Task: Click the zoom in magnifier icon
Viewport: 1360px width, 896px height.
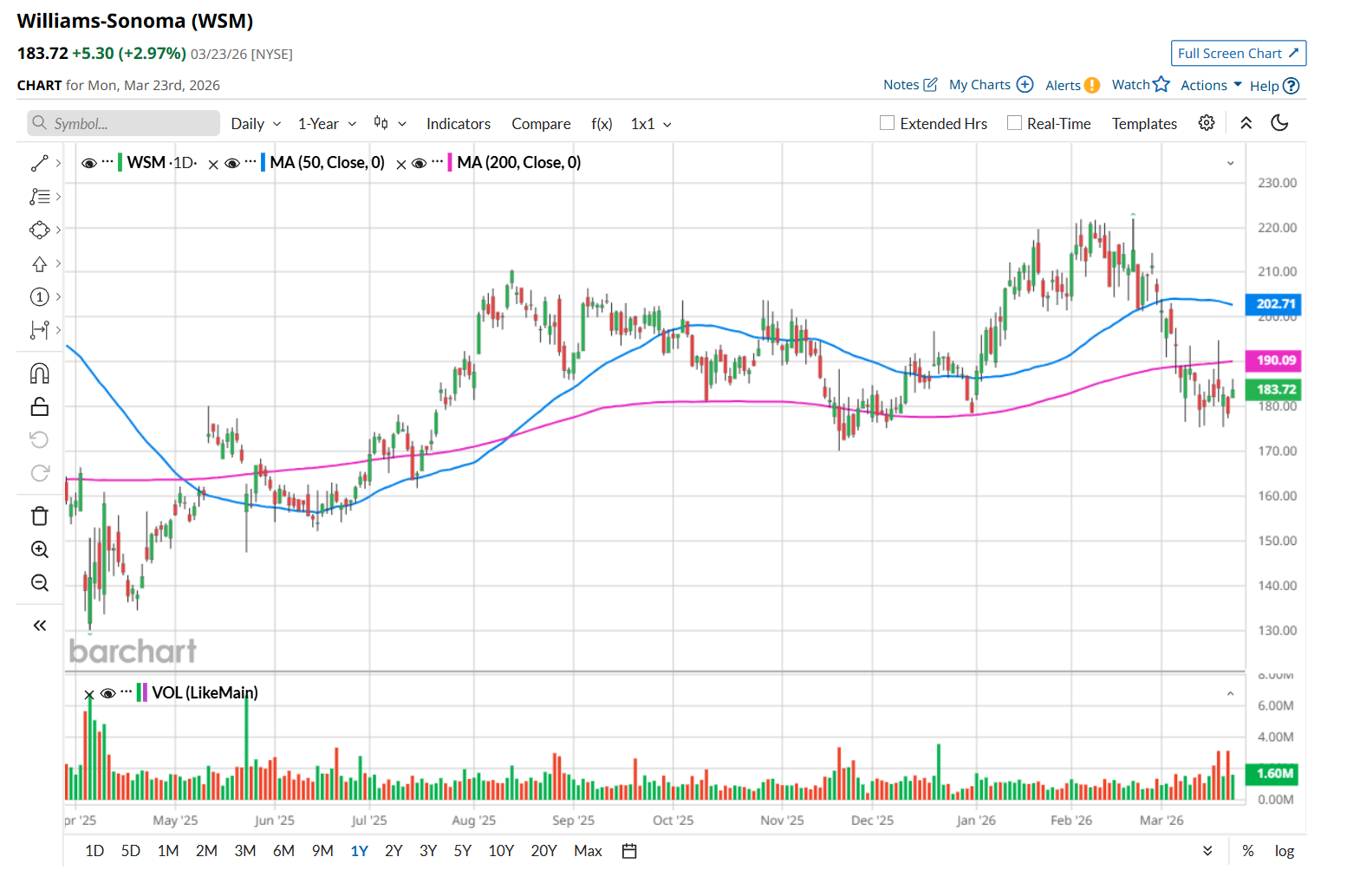Action: (x=39, y=549)
